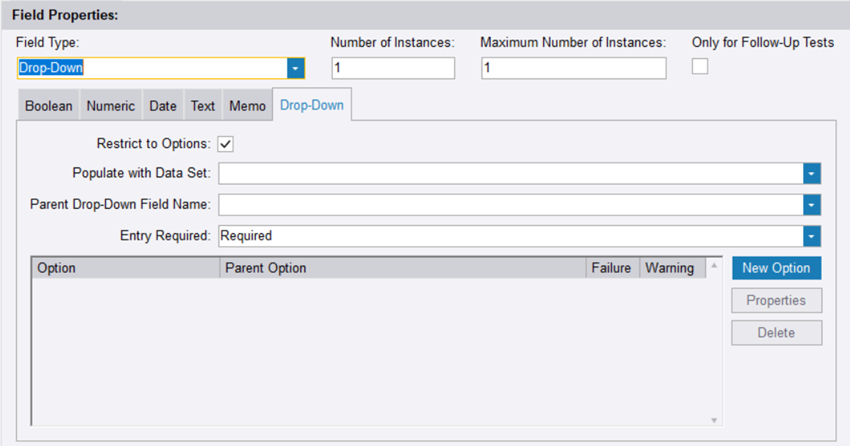Click the Maximum Number of Instances field
850x446 pixels.
pyautogui.click(x=573, y=68)
